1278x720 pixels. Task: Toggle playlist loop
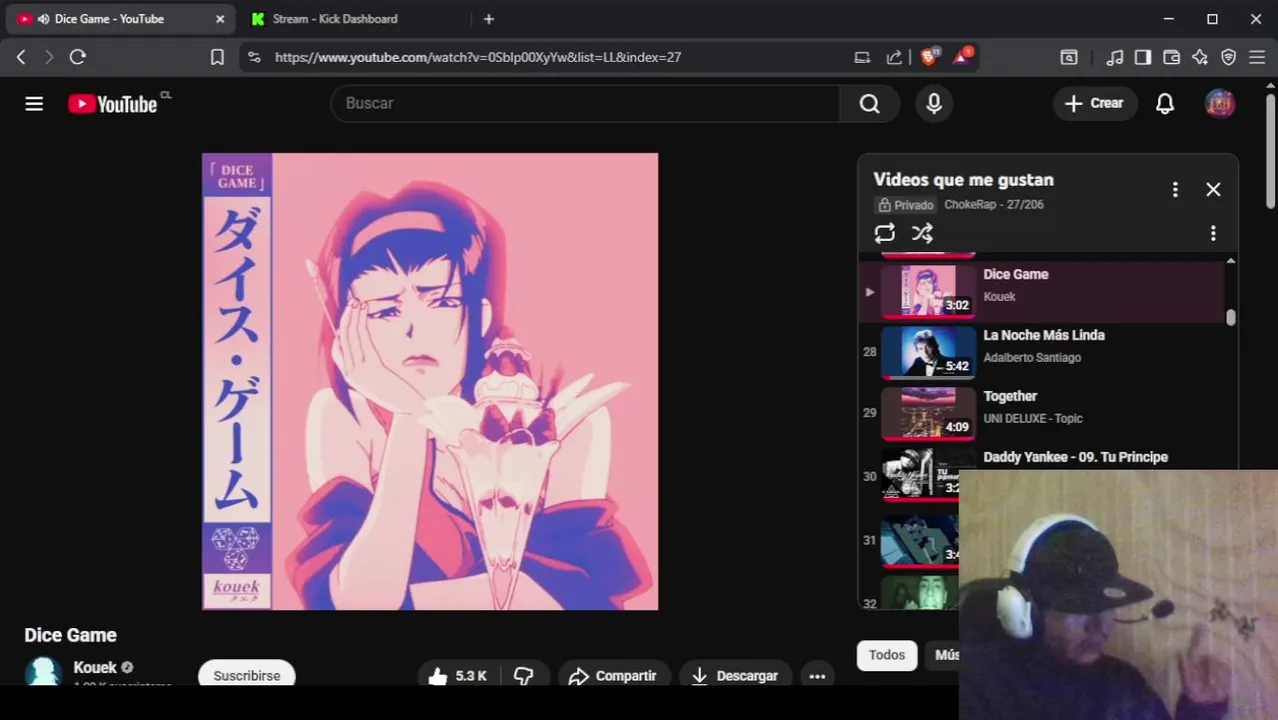pyautogui.click(x=885, y=233)
